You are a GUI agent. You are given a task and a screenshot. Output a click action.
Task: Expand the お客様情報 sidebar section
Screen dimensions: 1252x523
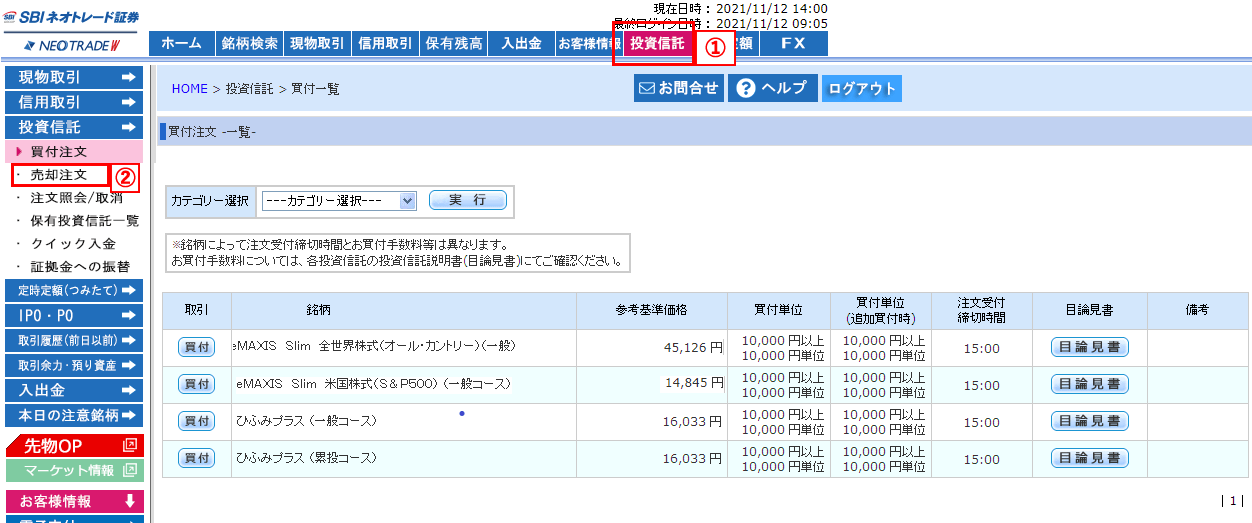coord(74,501)
